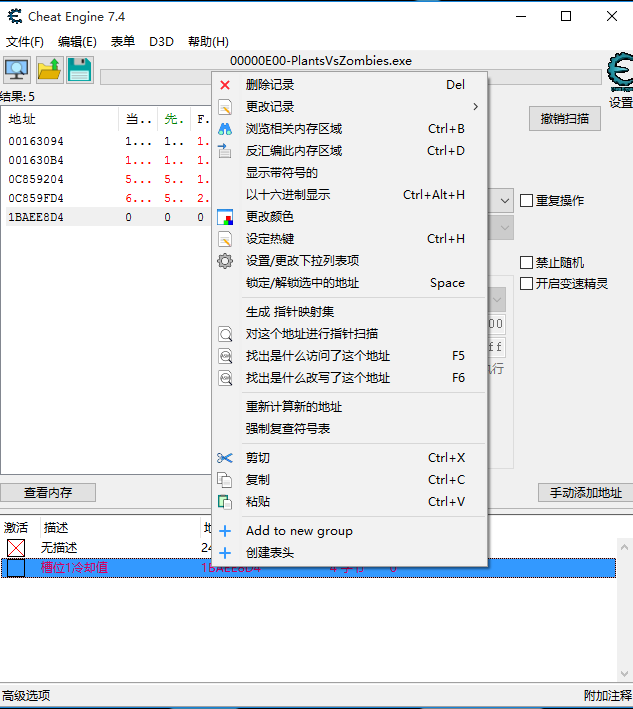Image resolution: width=633 pixels, height=709 pixels.
Task: Toggle the 开启变速精灵 checkbox
Action: point(526,284)
